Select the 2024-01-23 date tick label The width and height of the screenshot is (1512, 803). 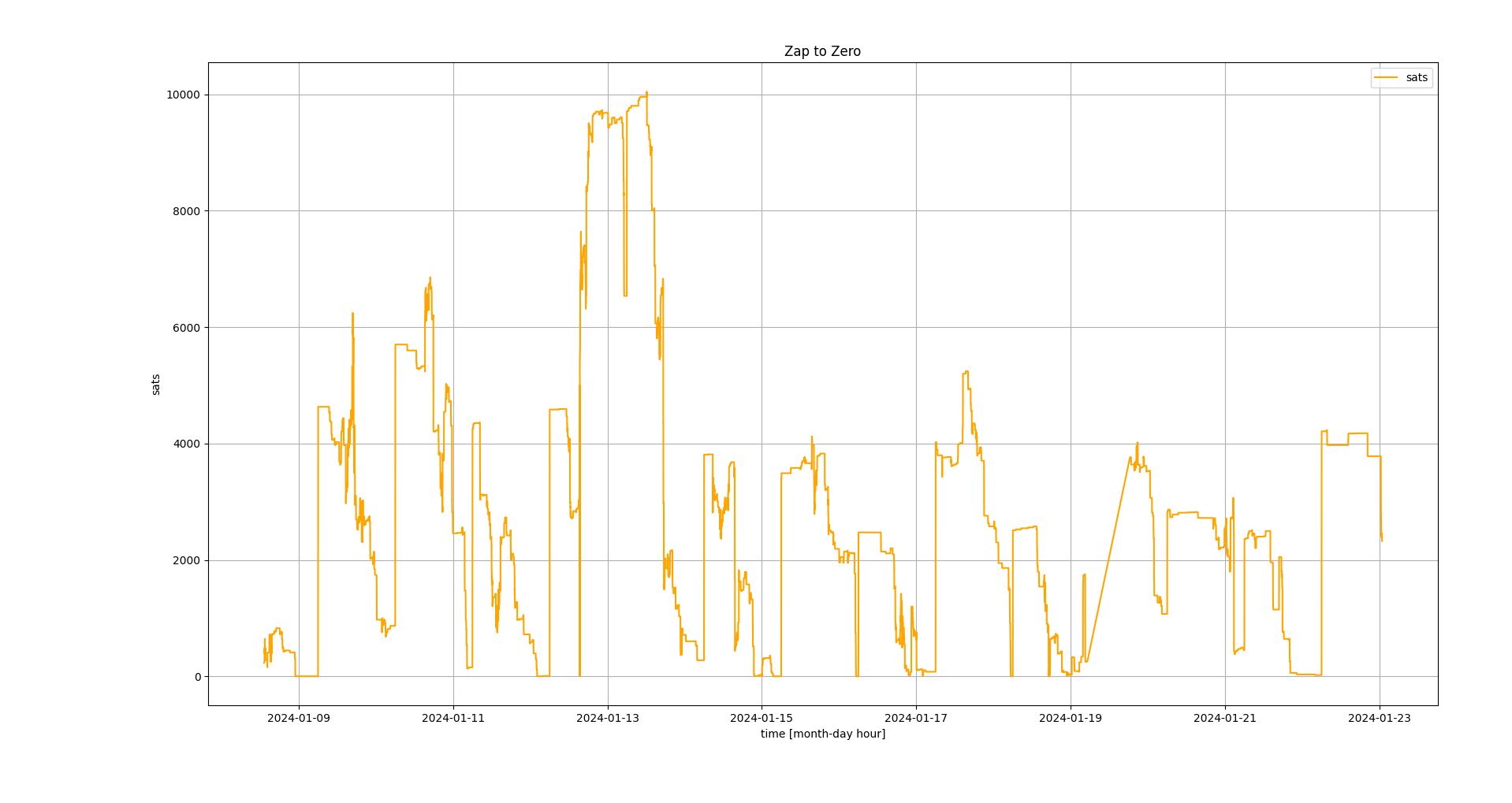pyautogui.click(x=1380, y=718)
